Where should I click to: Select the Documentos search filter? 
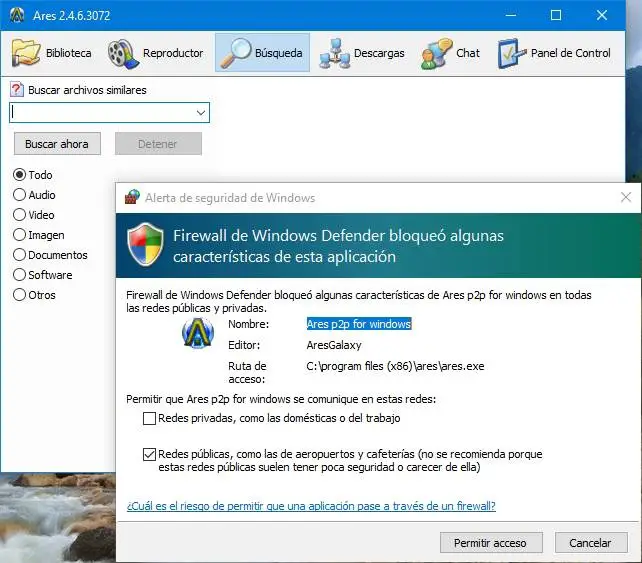pos(19,255)
